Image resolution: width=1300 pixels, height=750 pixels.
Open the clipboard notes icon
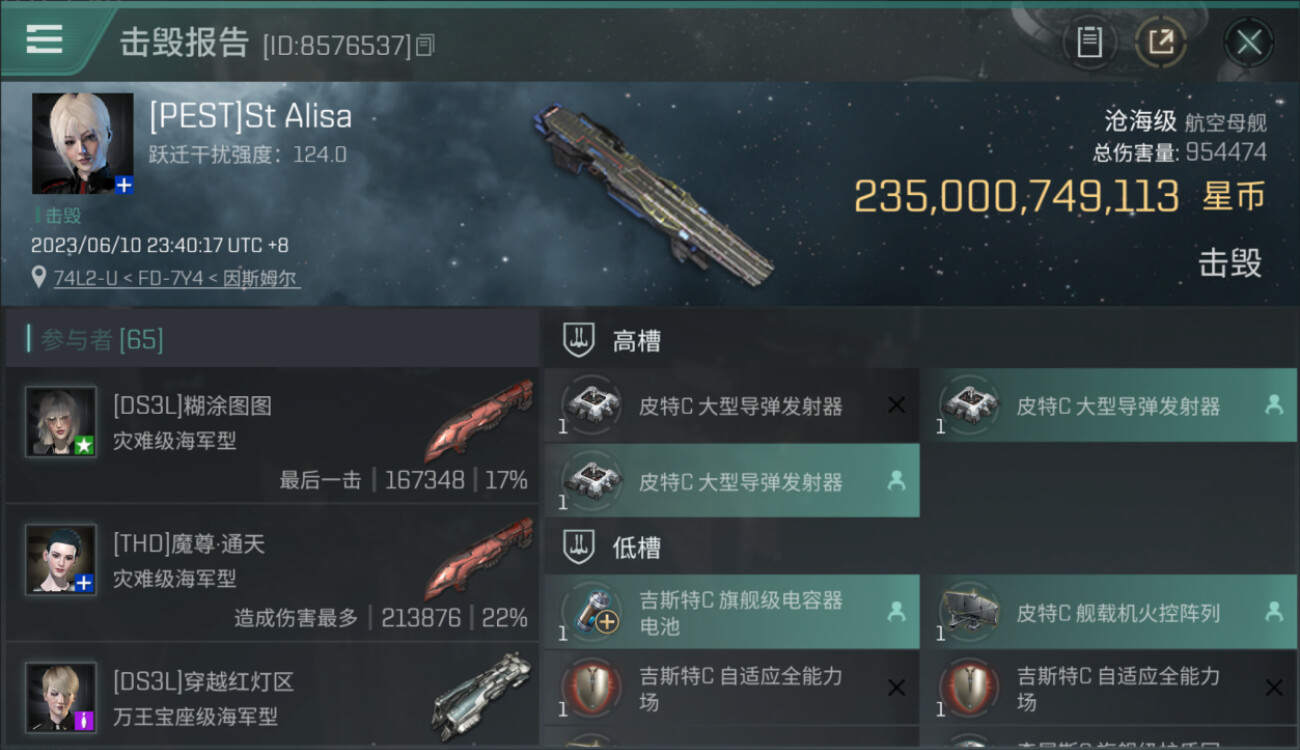point(1089,42)
